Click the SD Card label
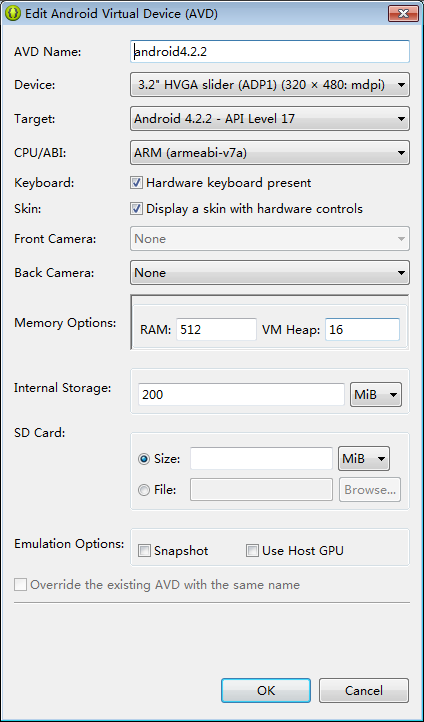The width and height of the screenshot is (424, 722). (40, 433)
